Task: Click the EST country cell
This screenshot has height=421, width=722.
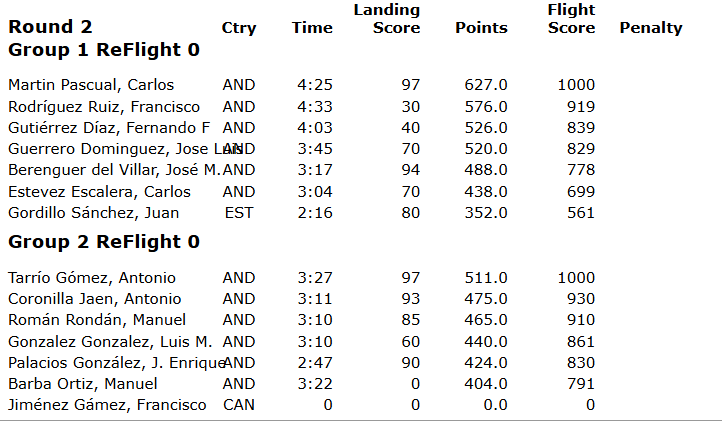Action: [238, 213]
